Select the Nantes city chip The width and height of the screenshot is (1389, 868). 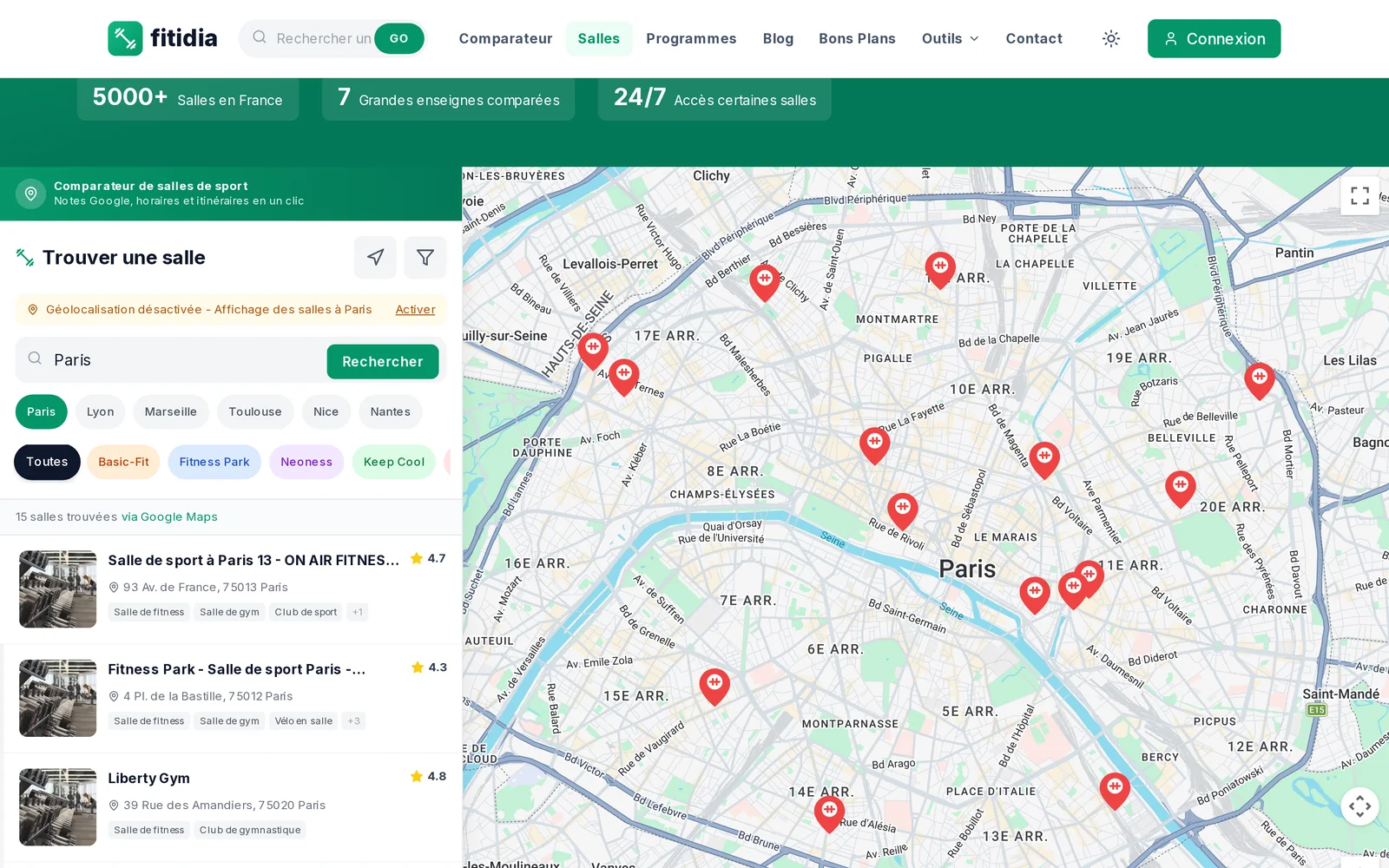(390, 411)
